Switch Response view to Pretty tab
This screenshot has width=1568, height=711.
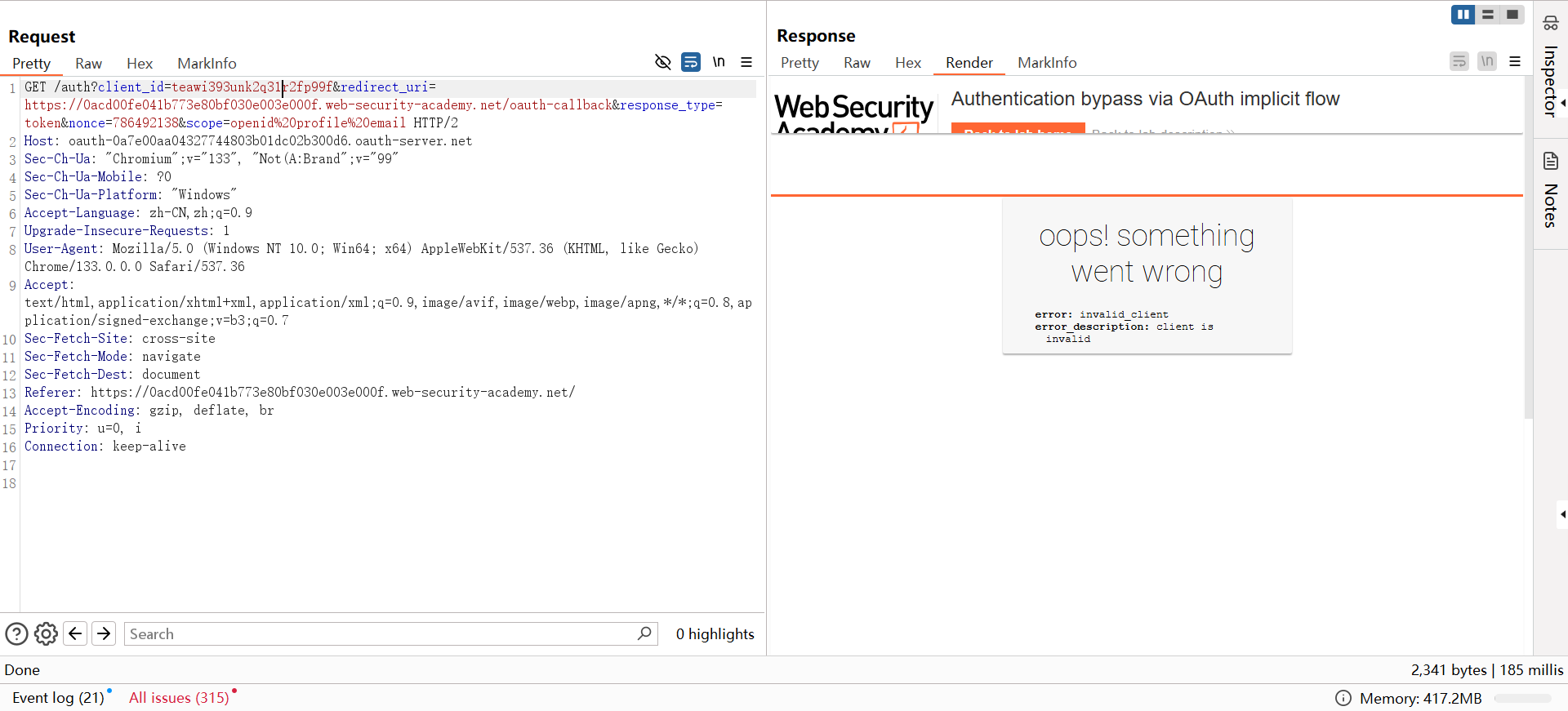800,63
